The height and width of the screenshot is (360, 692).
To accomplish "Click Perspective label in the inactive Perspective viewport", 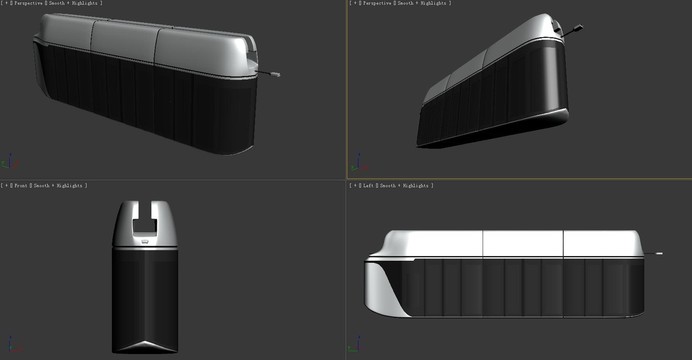I will point(28,3).
